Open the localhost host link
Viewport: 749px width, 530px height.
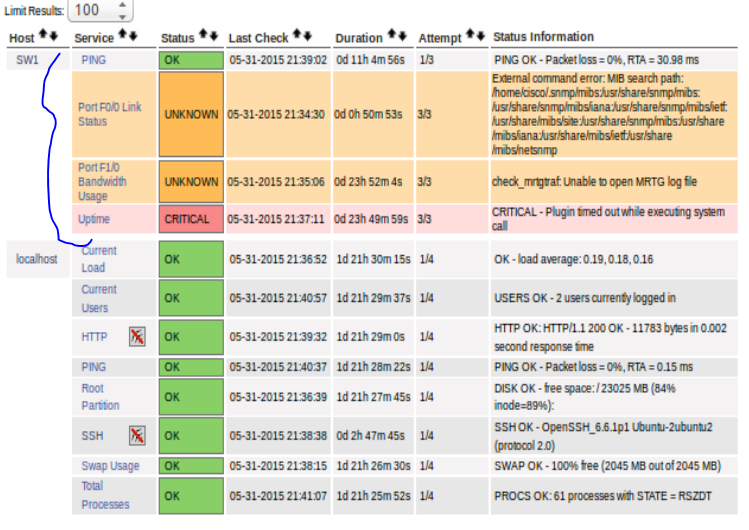point(37,259)
